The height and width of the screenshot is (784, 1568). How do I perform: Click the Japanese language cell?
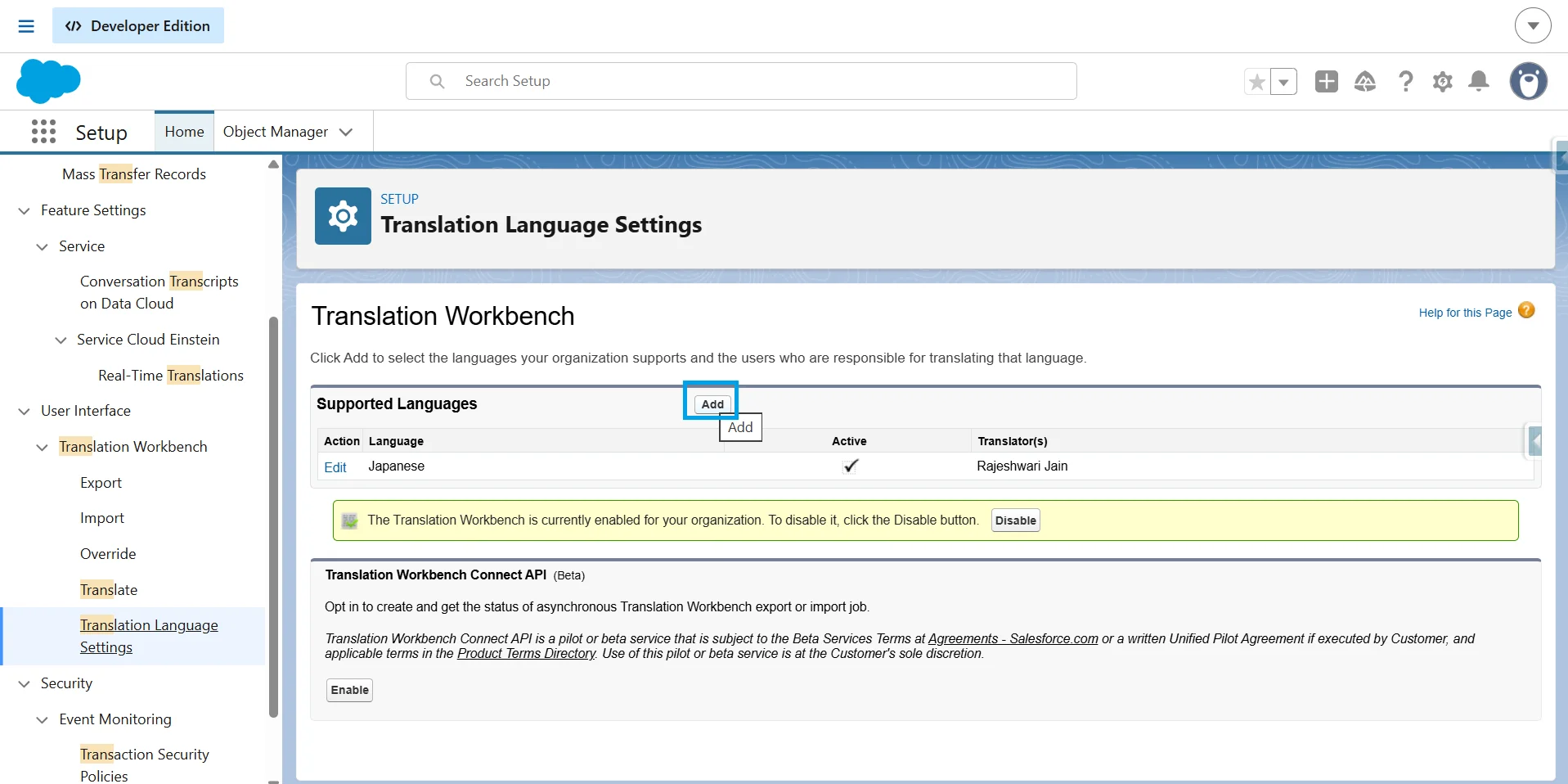397,466
